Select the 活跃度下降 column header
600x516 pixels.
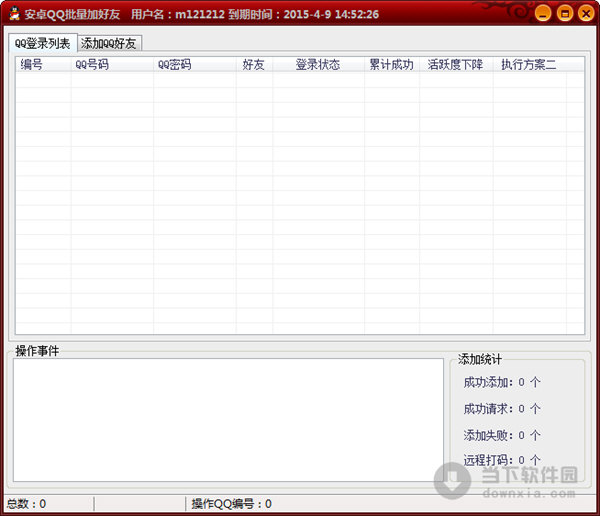456,64
